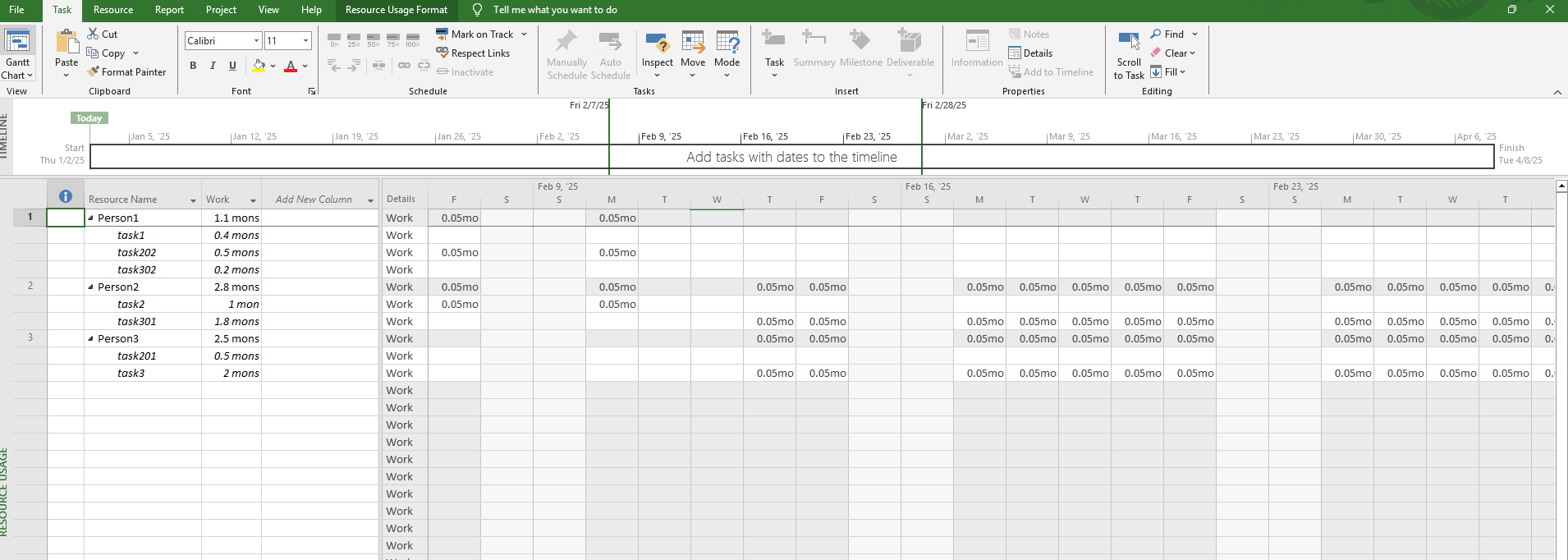
Task: Set 25% complete on task
Action: point(354,40)
